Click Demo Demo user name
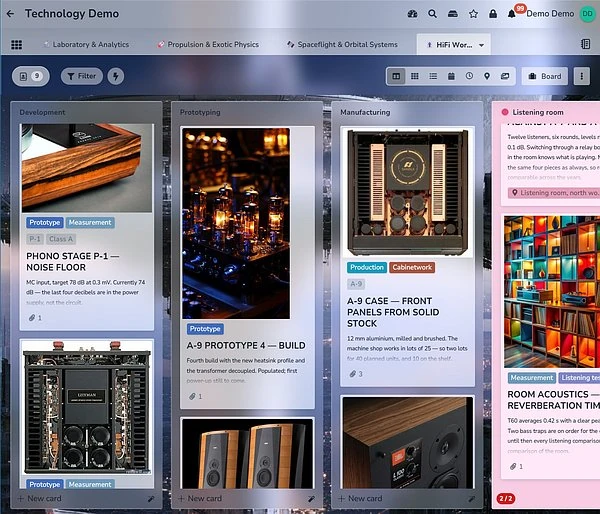Screen dimensions: 600x514 (550, 14)
